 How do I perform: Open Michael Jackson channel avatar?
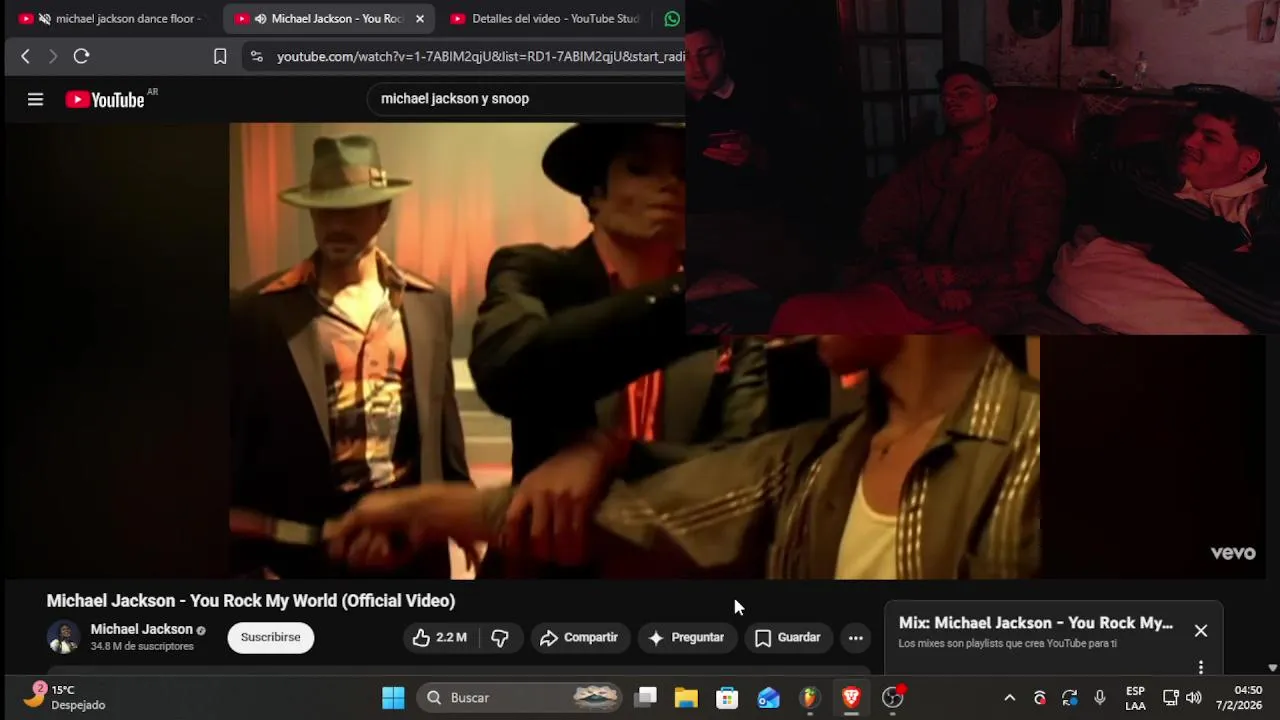click(63, 637)
